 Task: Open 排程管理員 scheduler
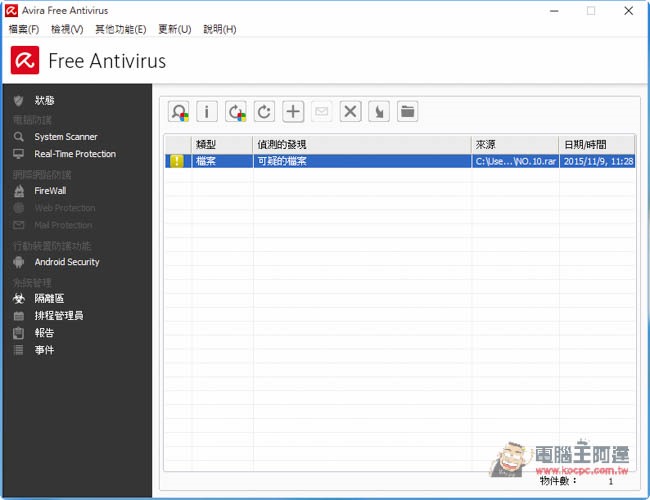point(59,316)
